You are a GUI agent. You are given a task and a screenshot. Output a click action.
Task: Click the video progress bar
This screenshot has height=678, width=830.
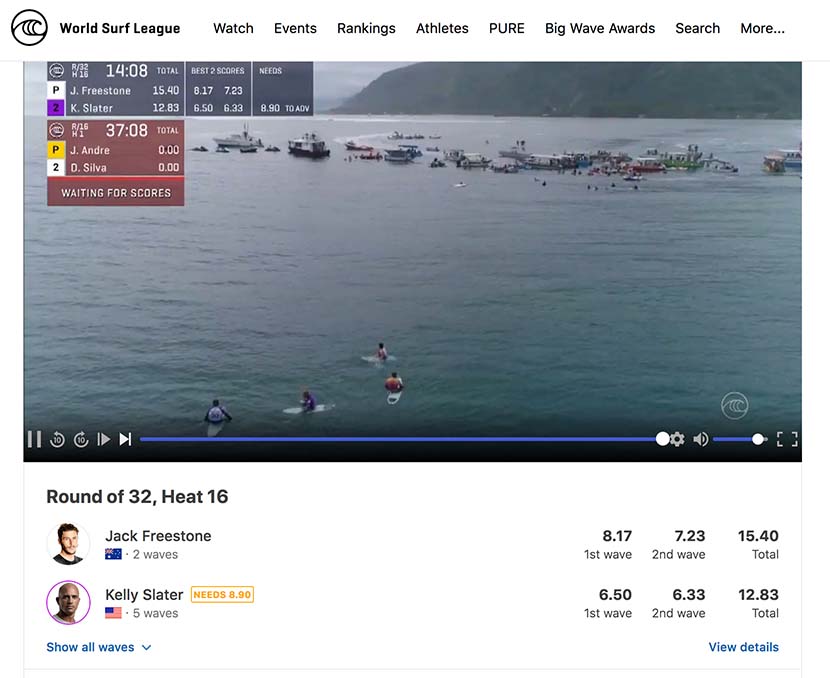pos(400,439)
